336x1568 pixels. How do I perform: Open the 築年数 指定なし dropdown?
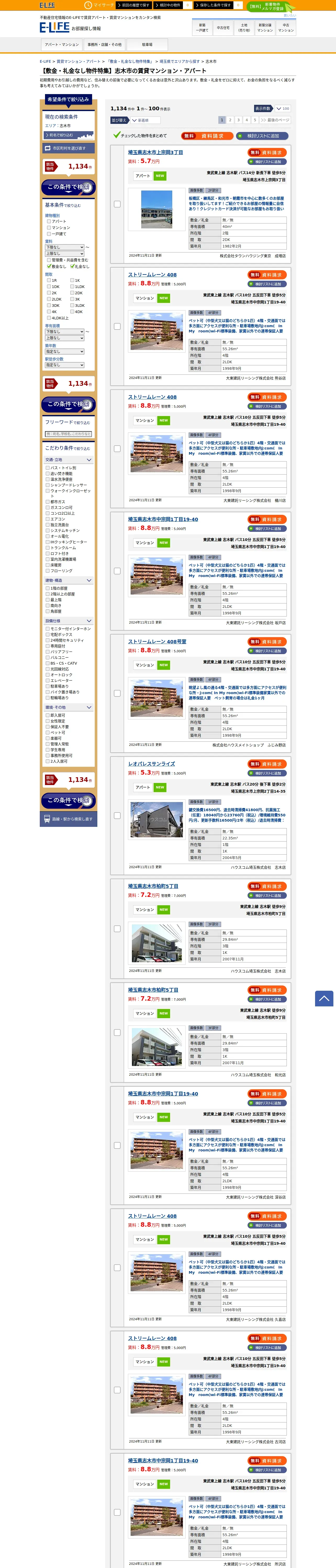click(65, 351)
